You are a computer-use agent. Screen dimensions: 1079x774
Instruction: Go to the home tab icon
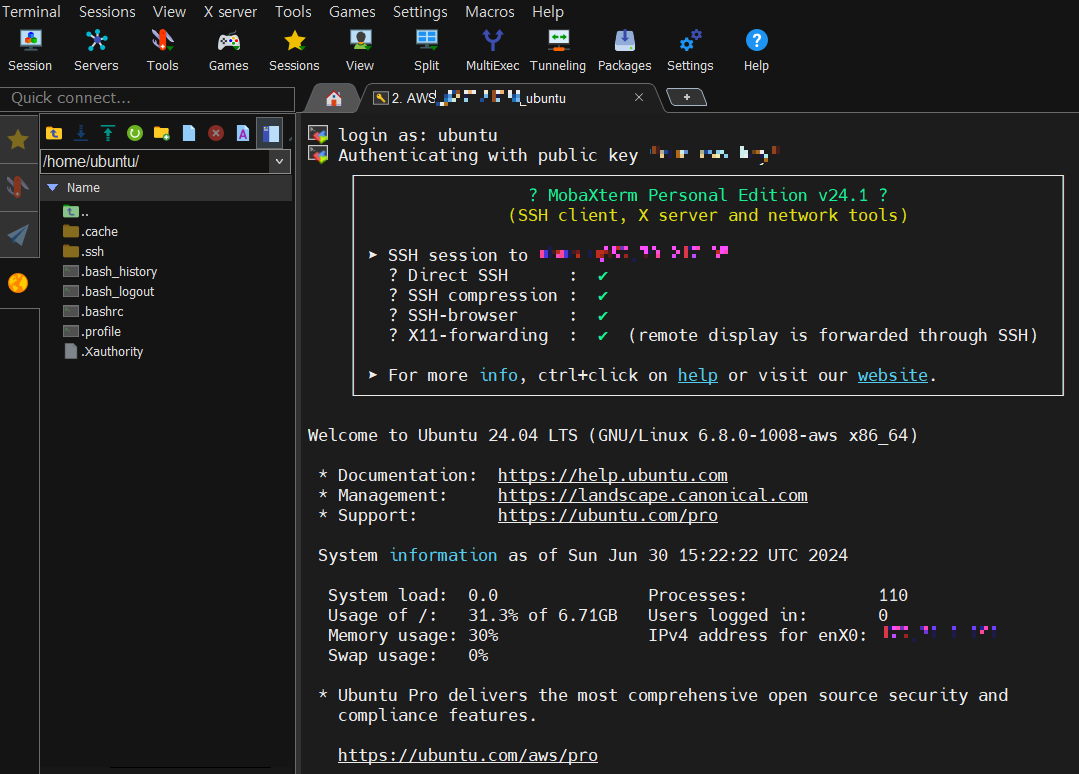coord(334,98)
